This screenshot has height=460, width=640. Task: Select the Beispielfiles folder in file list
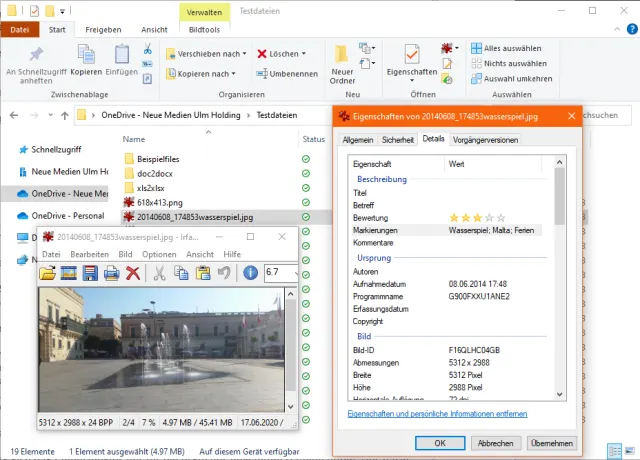coord(159,159)
